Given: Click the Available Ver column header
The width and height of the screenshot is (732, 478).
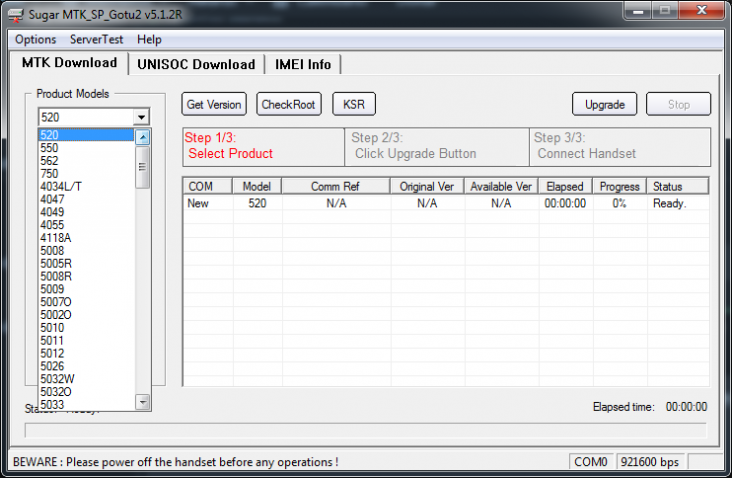Looking at the screenshot, I should pos(501,187).
